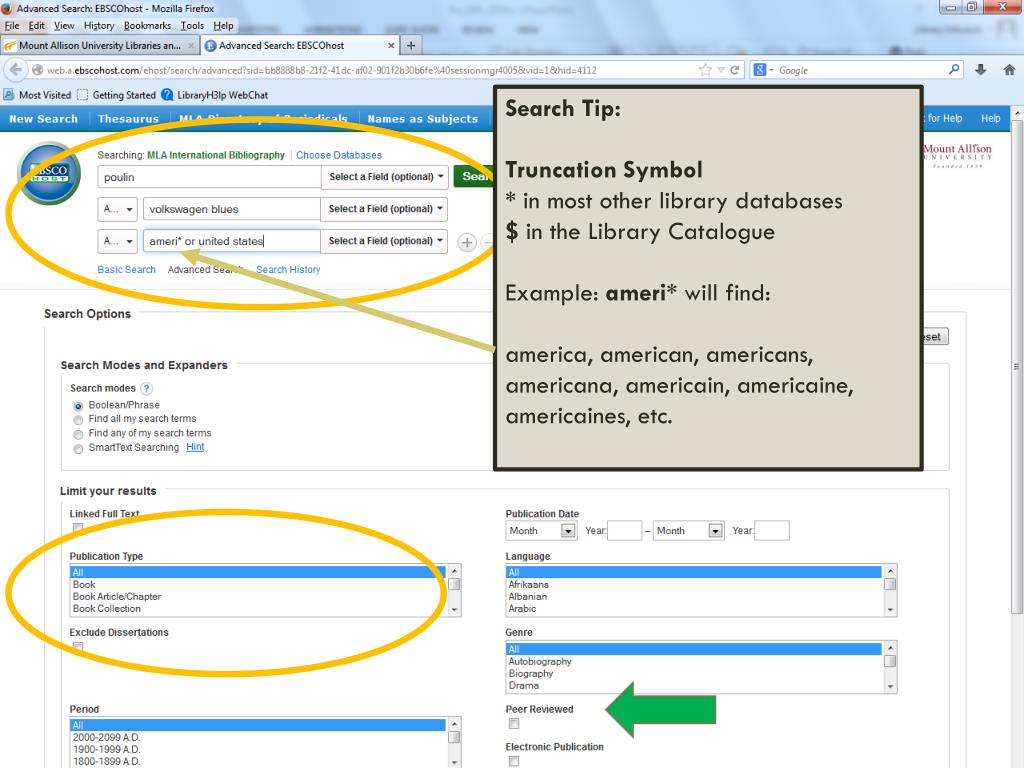Bookmark page with the star icon

point(705,70)
